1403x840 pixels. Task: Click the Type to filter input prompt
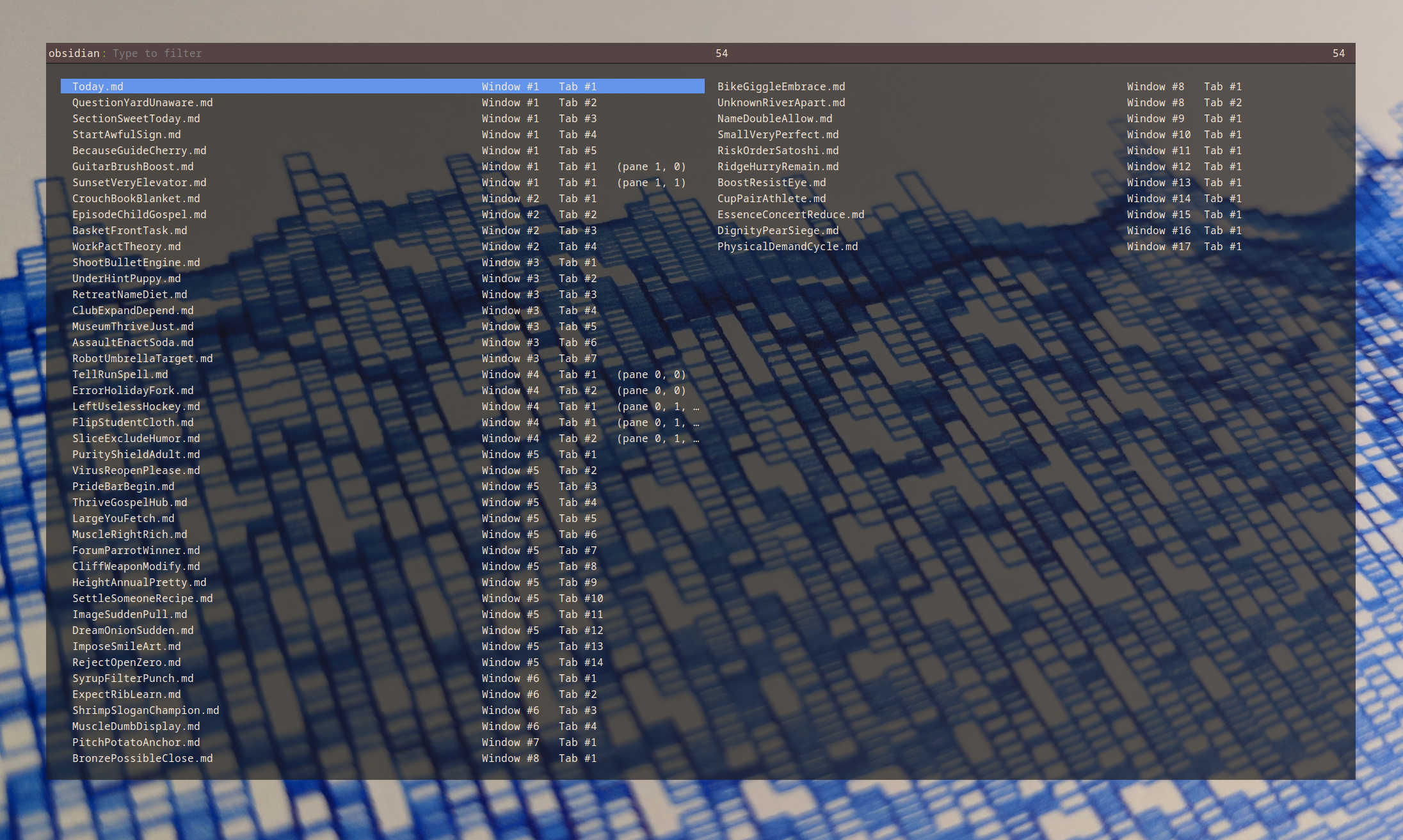pyautogui.click(x=156, y=53)
